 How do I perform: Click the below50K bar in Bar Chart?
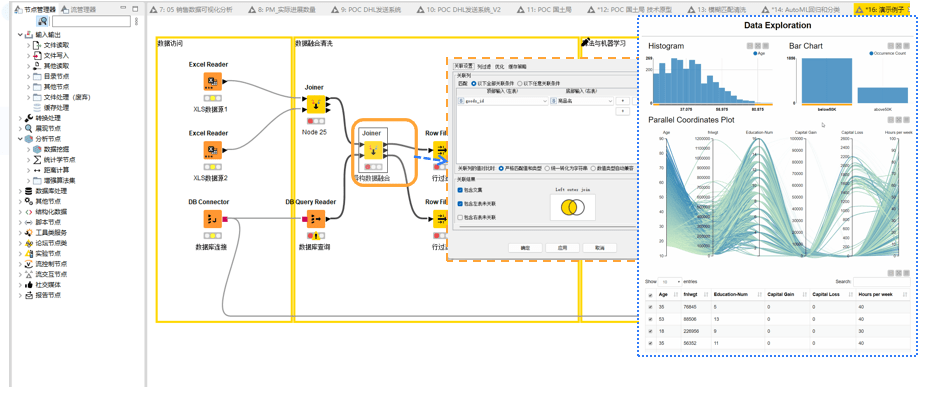827,81
